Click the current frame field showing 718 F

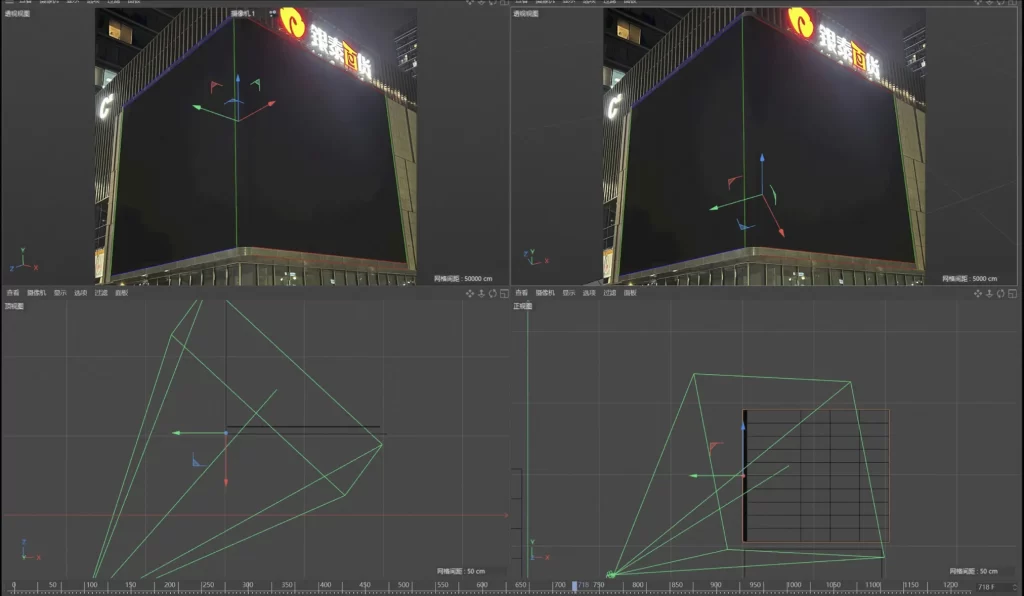[993, 587]
